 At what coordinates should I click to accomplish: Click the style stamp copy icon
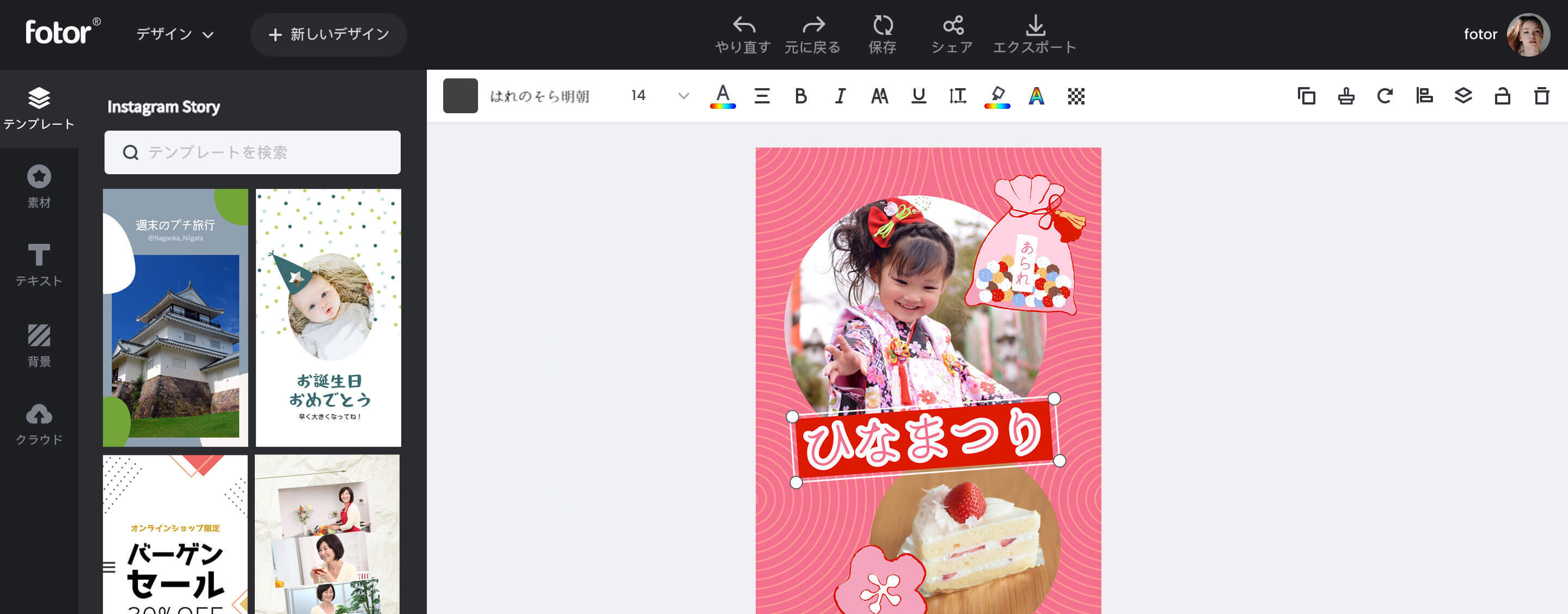[1346, 96]
